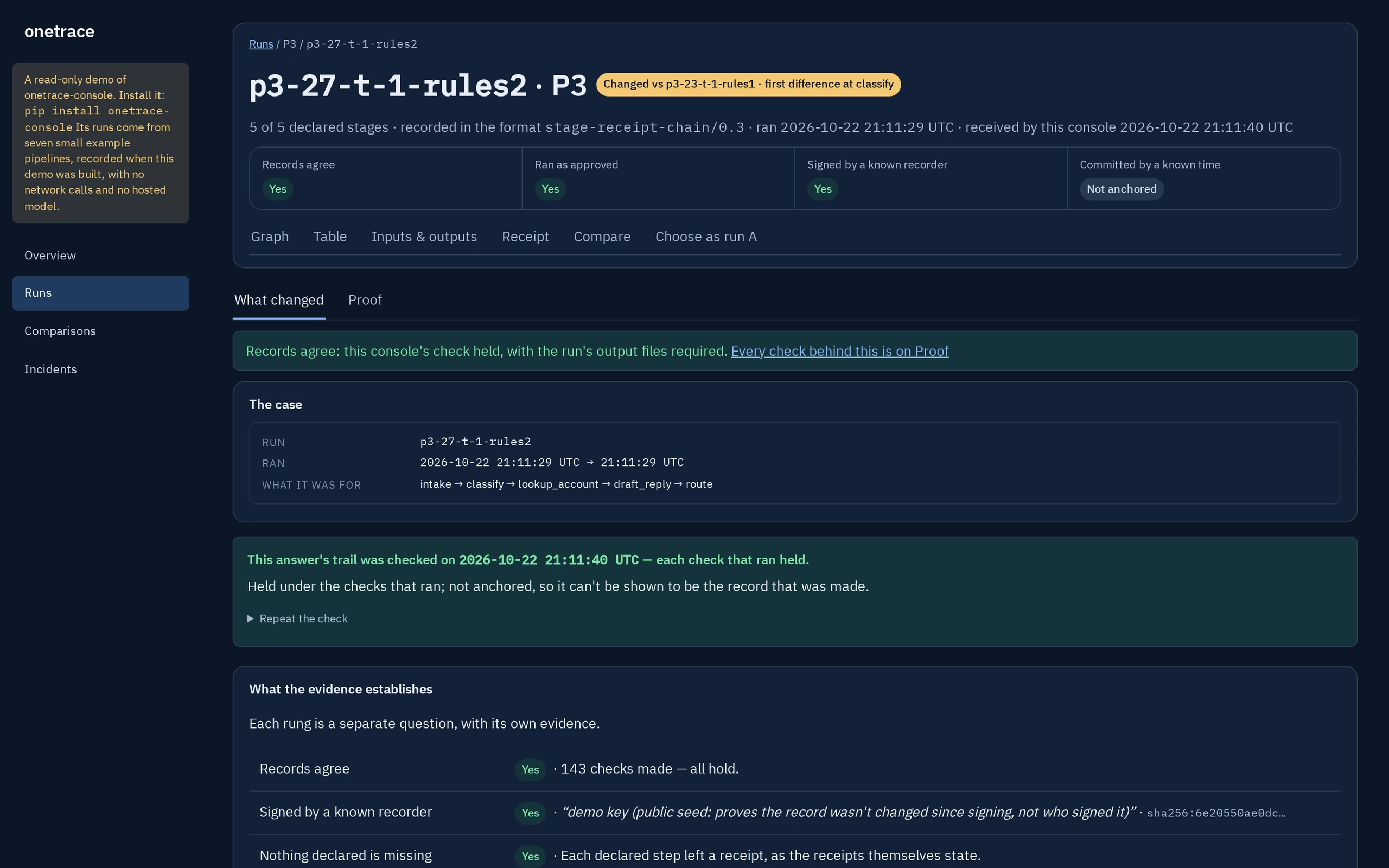Click the pip install onetrace-console text
This screenshot has height=868, width=1389.
pyautogui.click(x=97, y=119)
